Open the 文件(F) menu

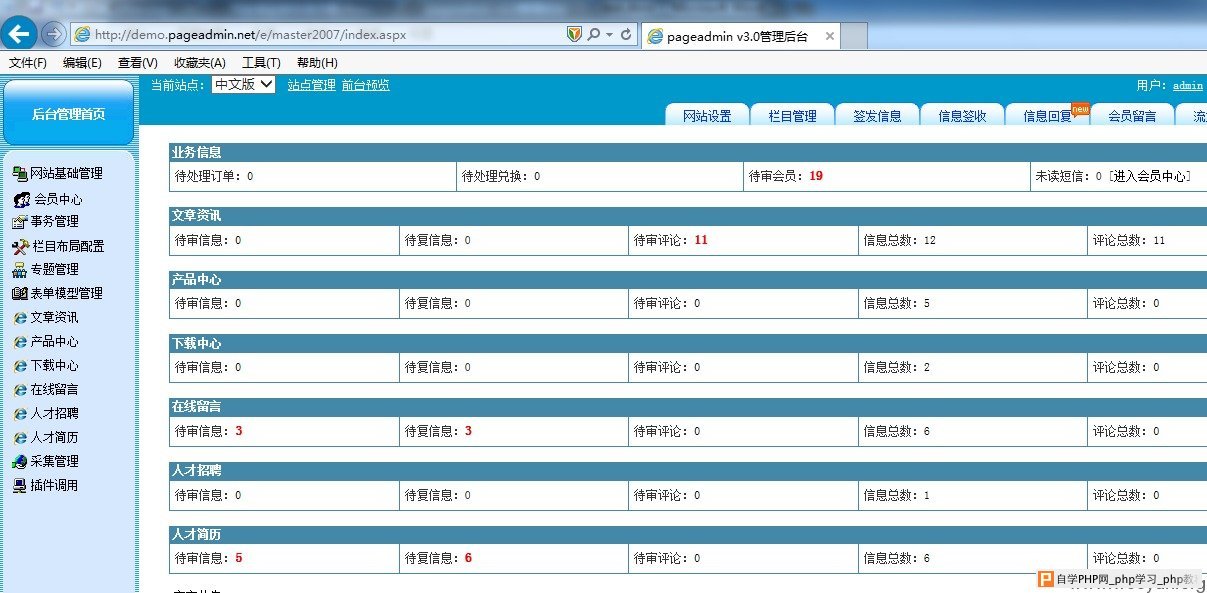(x=28, y=63)
